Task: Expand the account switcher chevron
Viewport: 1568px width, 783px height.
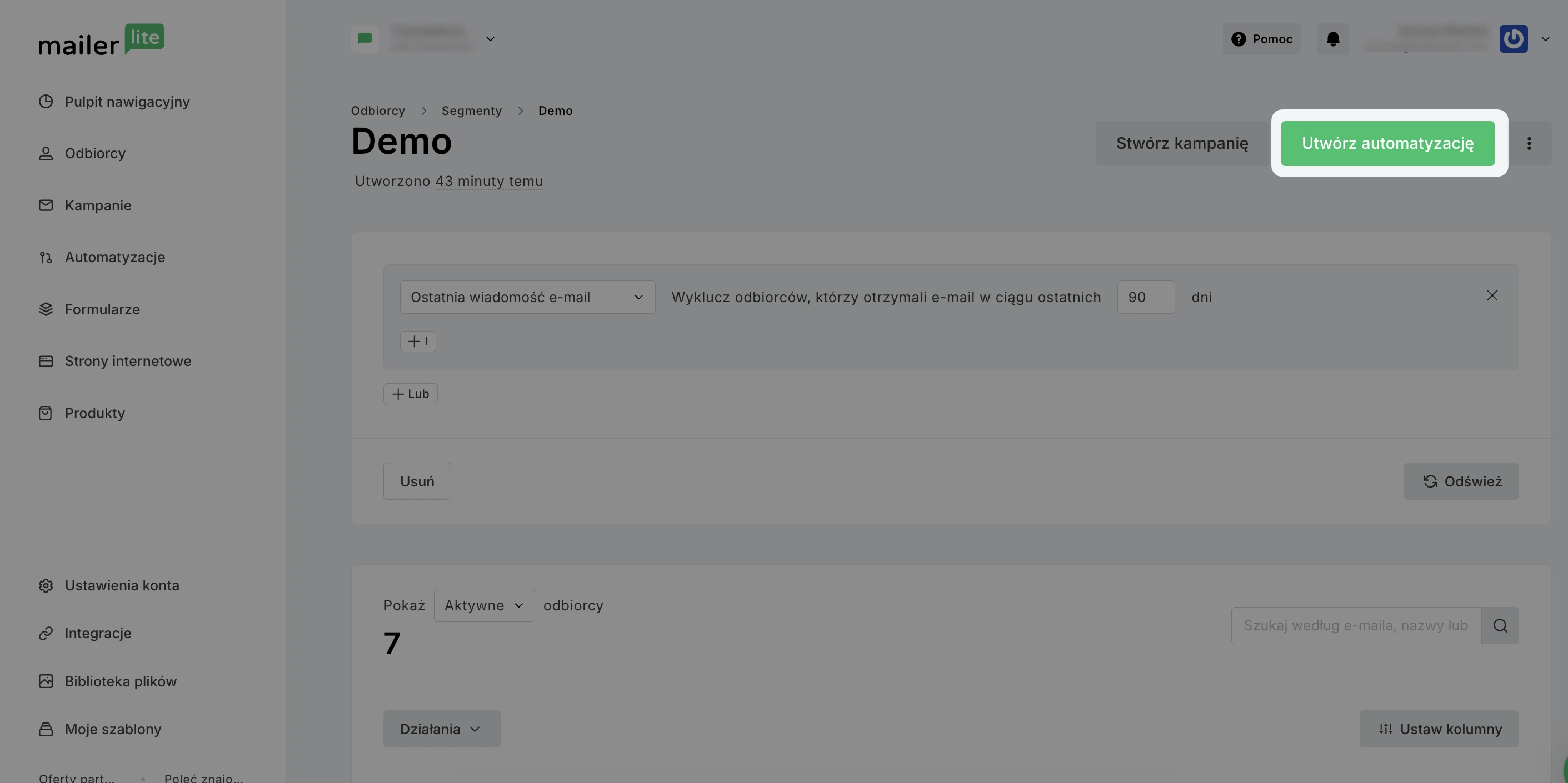Action: [490, 39]
